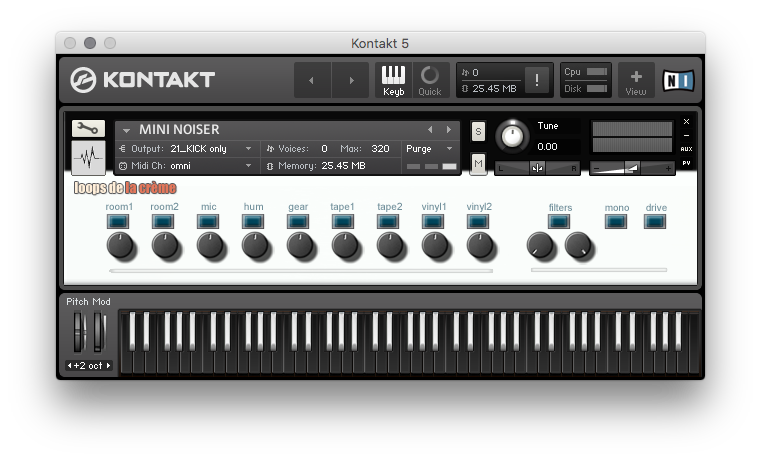Click the tape1 level knob
This screenshot has width=761, height=460.
coord(345,245)
